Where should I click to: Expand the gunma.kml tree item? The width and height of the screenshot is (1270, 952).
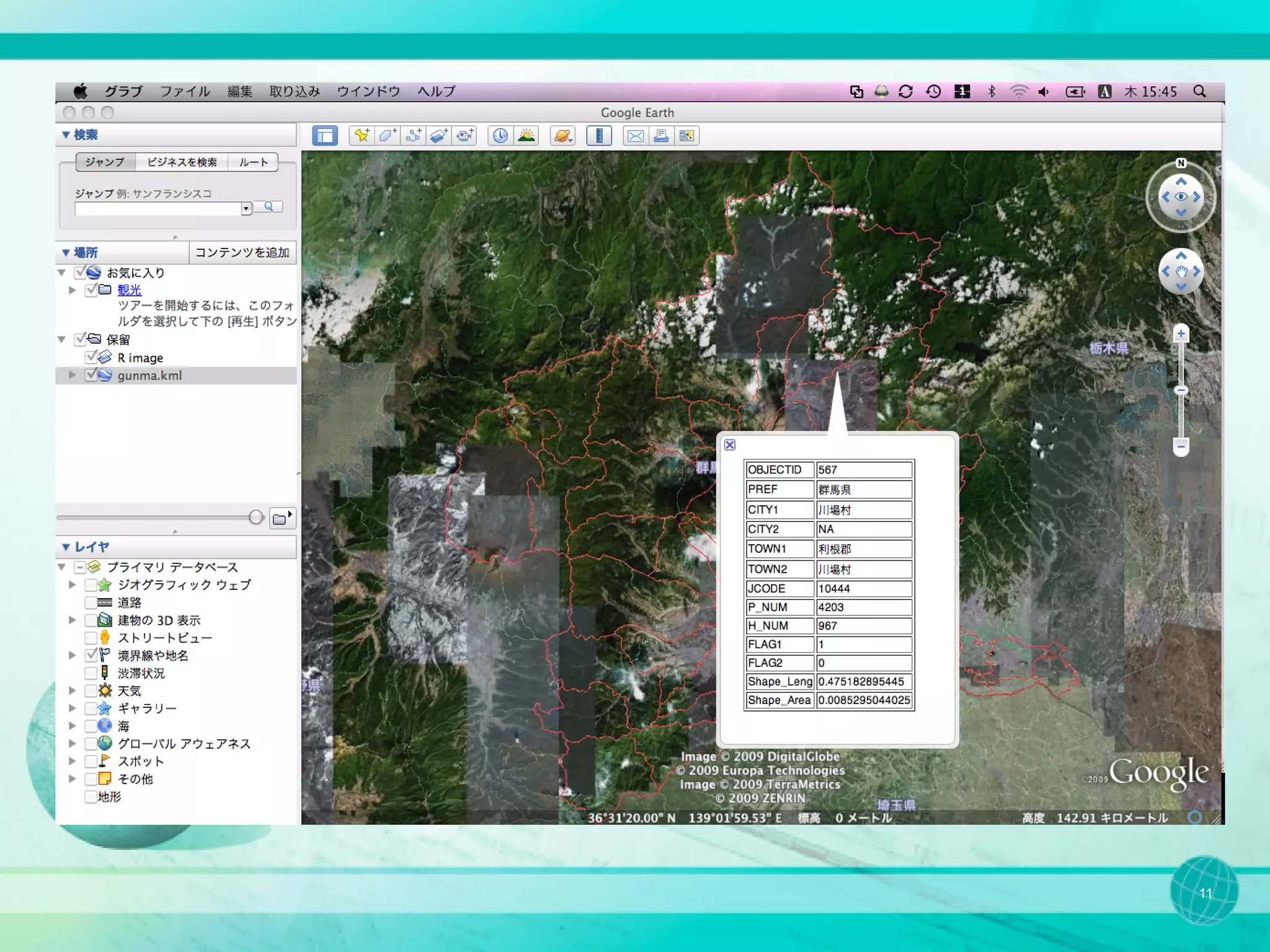pos(72,375)
